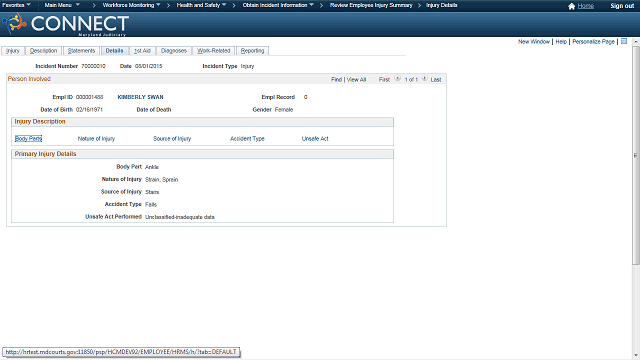The height and width of the screenshot is (360, 640).
Task: Click the Date of Birth value 02/16/1971
Action: pos(89,110)
